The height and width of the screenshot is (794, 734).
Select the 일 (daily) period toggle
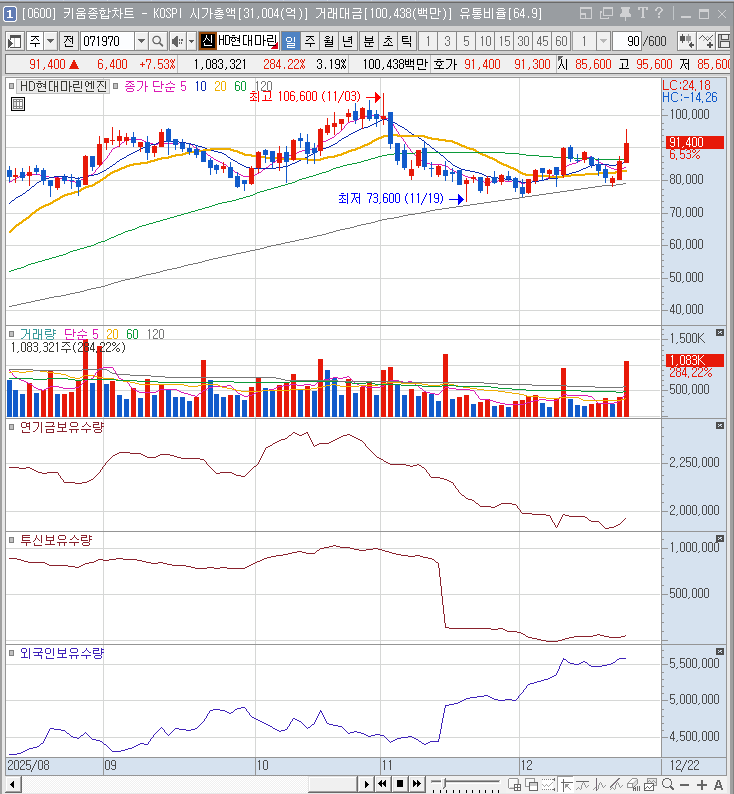[291, 41]
